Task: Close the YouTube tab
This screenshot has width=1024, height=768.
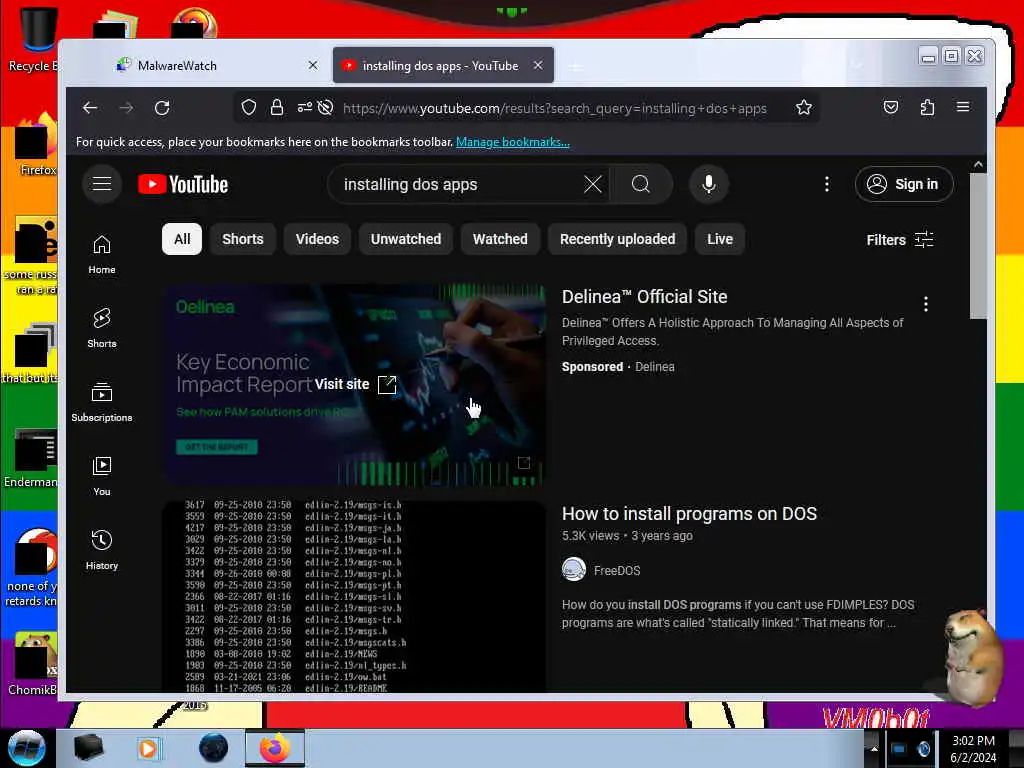Action: pos(538,65)
